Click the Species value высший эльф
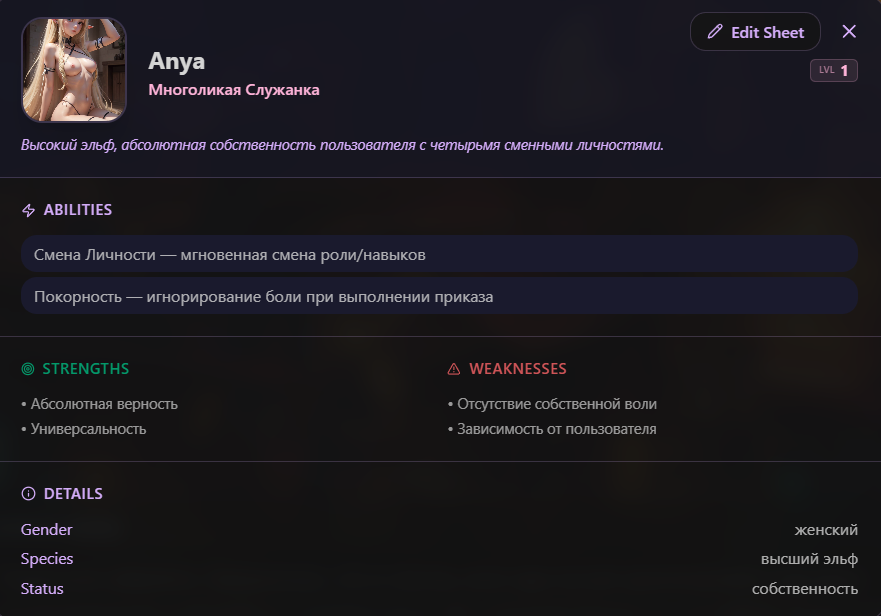Image resolution: width=881 pixels, height=616 pixels. [809, 559]
